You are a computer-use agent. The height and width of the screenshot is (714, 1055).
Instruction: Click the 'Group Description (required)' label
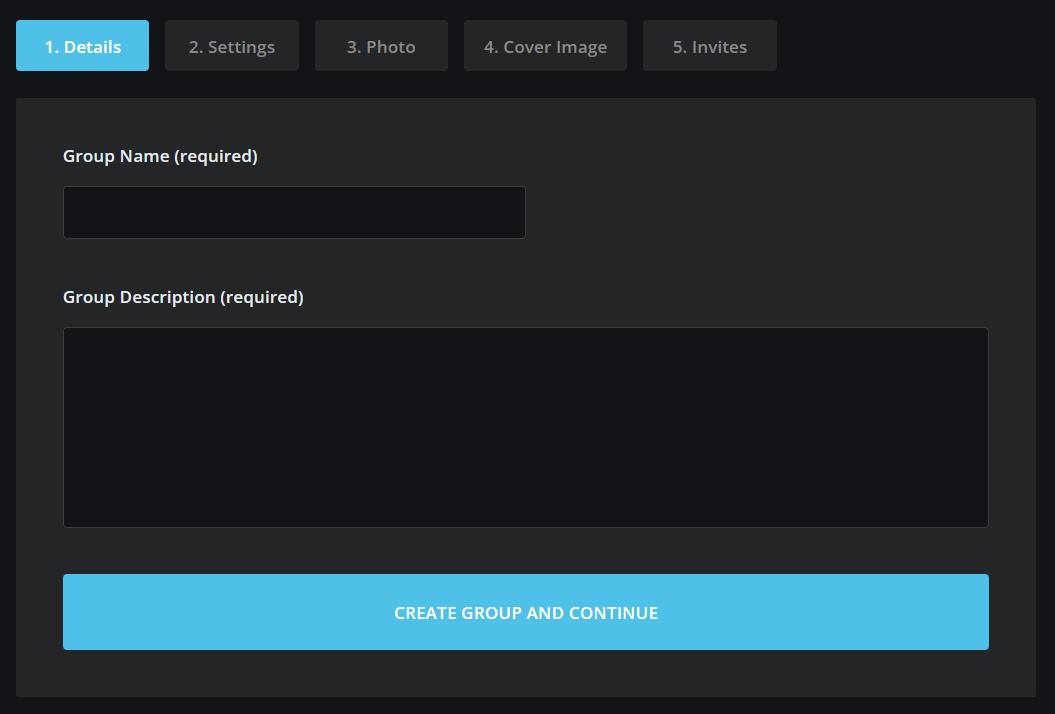[183, 297]
